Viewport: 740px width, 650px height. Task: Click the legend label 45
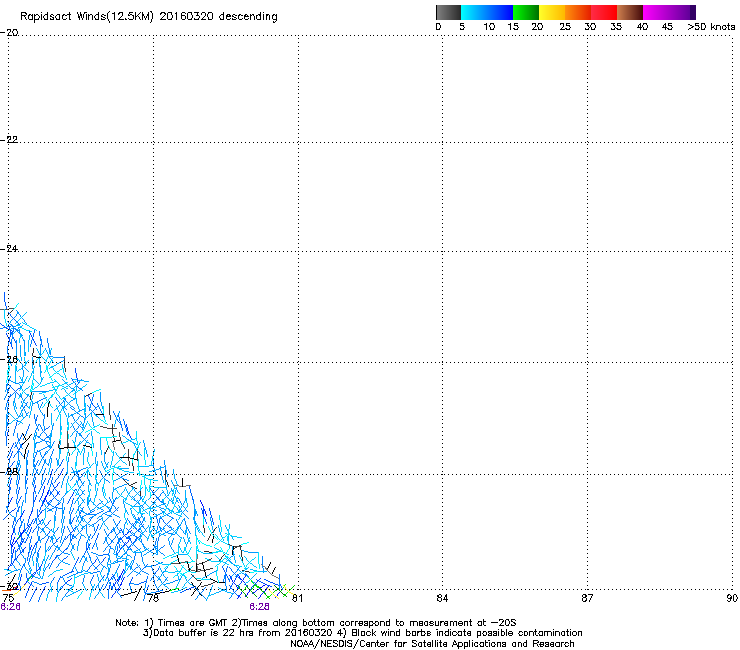pos(667,27)
